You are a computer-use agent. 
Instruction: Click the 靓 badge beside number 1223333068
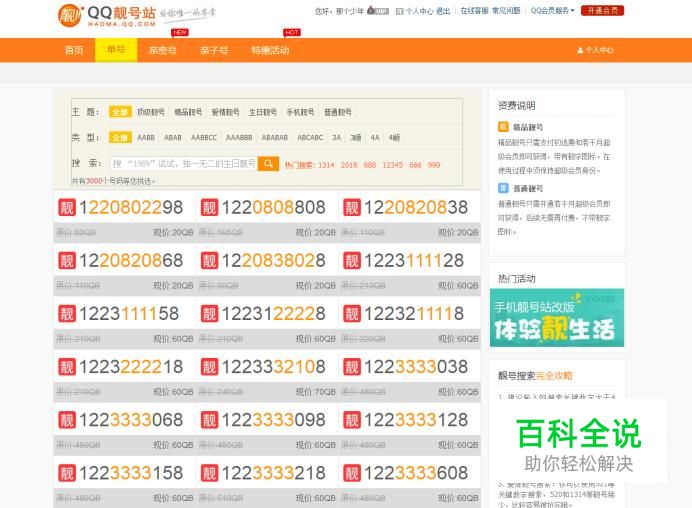(67, 420)
